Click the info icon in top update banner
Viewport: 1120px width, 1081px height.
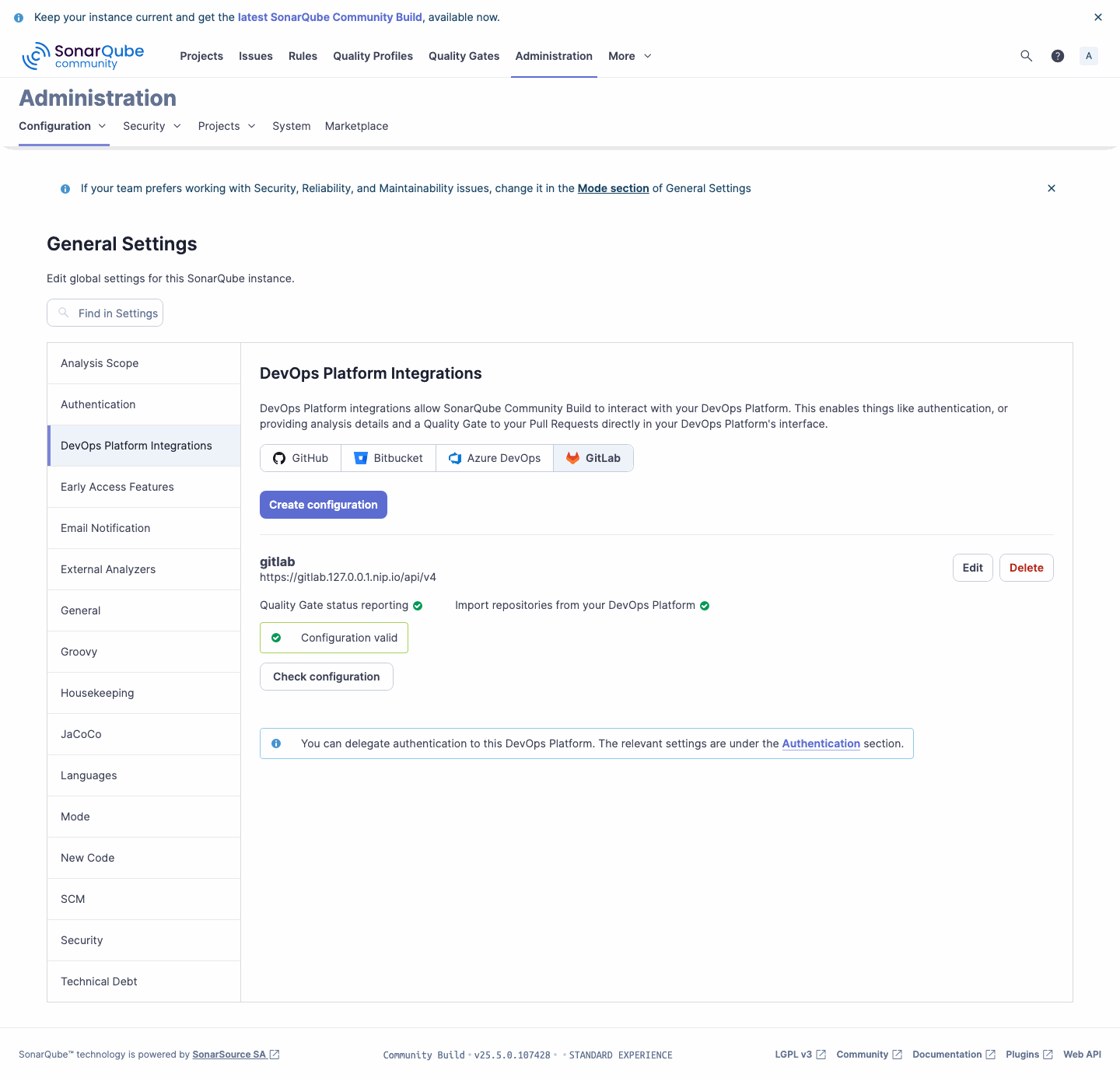19,18
